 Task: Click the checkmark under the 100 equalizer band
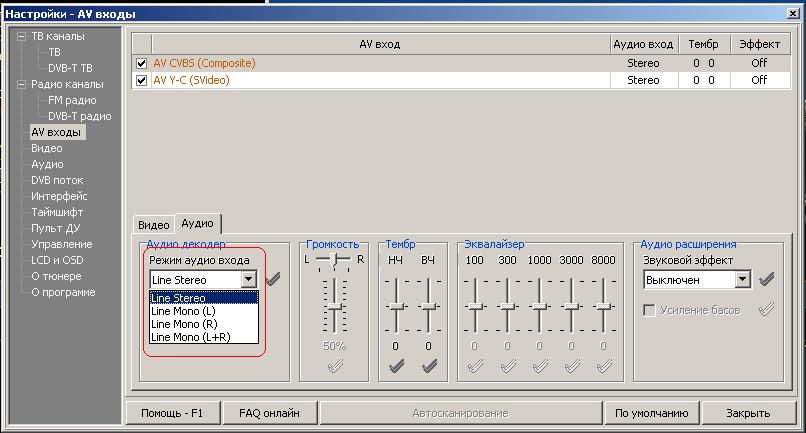tap(474, 366)
